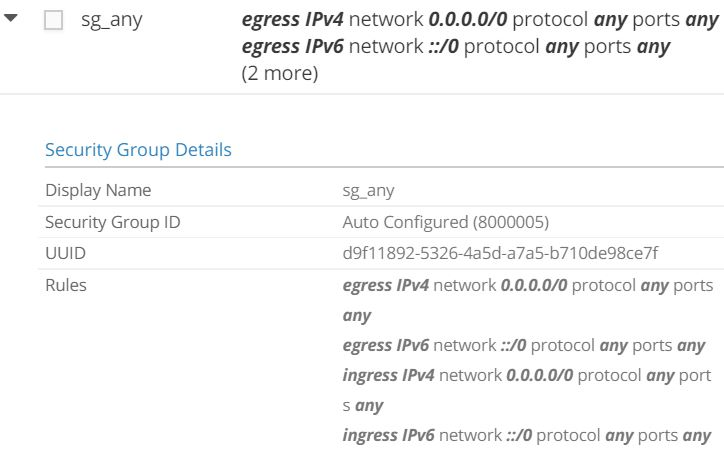The image size is (724, 454).
Task: Click egress IPv4 rule in details
Action: coord(528,300)
